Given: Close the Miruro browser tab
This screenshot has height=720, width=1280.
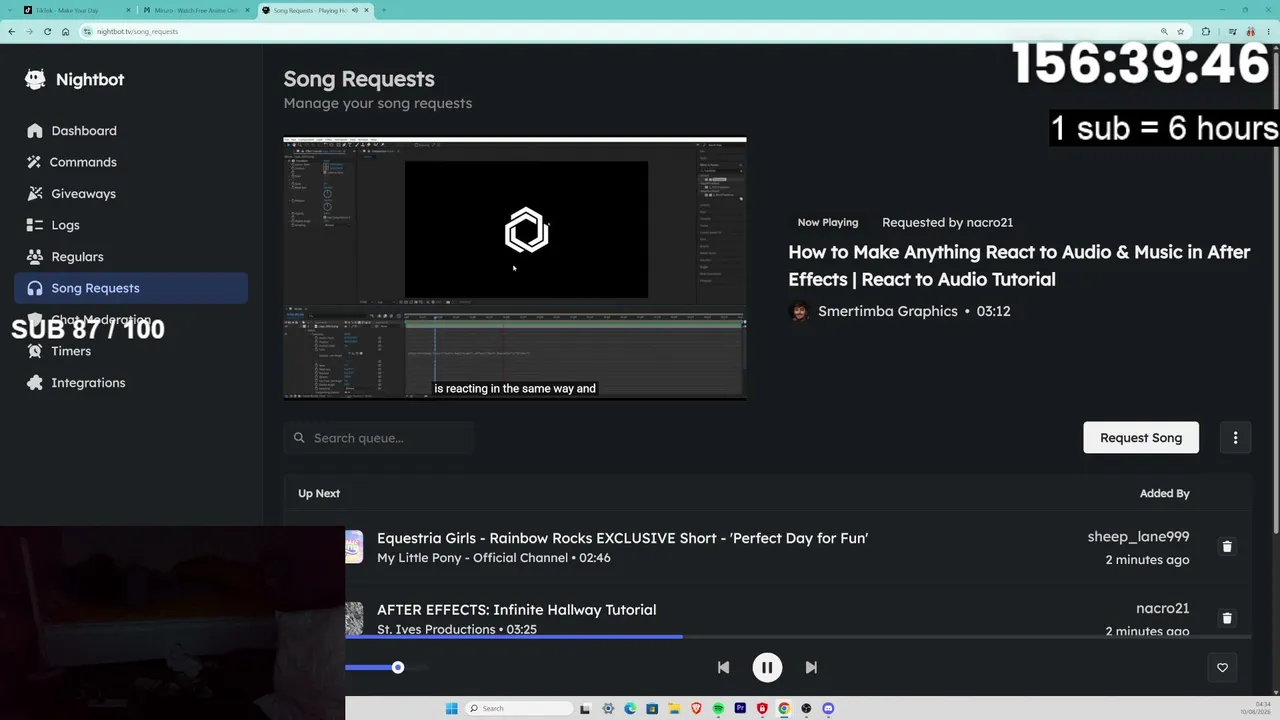Looking at the screenshot, I should pyautogui.click(x=247, y=10).
